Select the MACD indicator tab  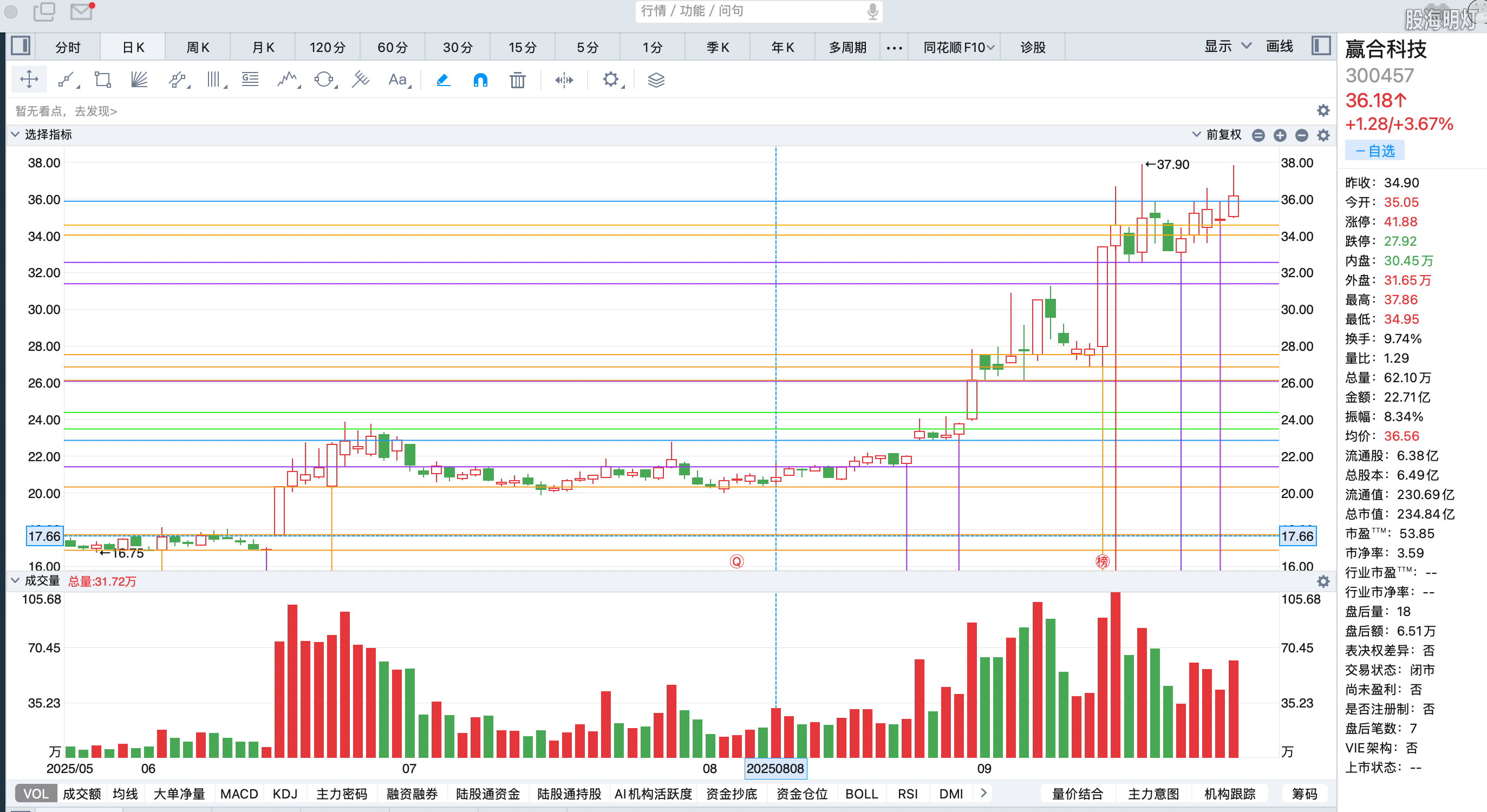239,794
